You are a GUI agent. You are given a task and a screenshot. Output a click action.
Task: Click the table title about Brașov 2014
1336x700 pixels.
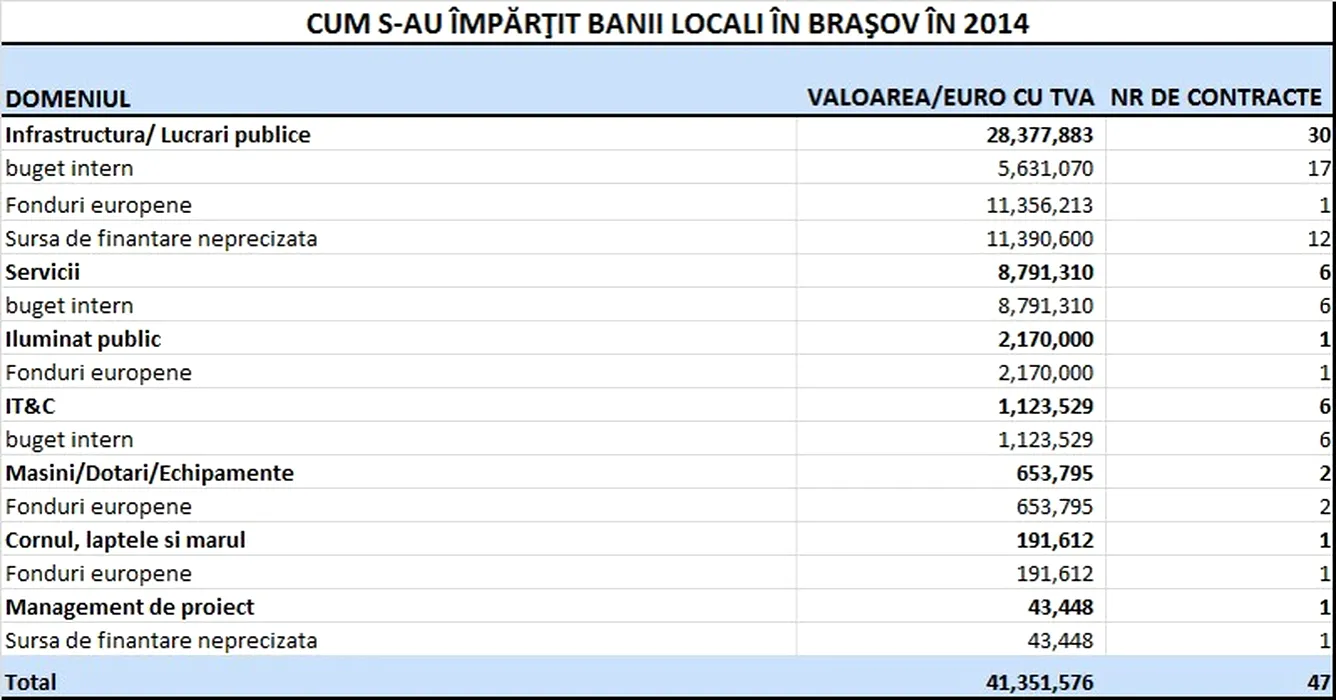point(668,22)
